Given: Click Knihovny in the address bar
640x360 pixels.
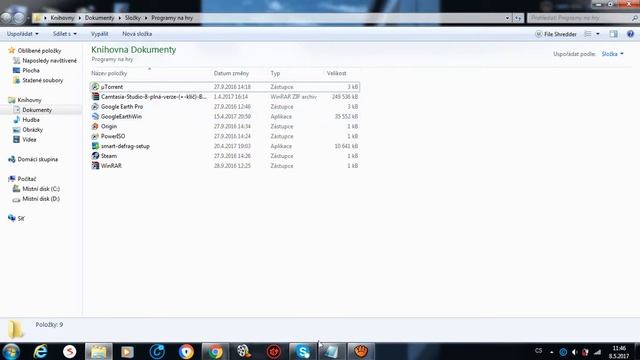Looking at the screenshot, I should [62, 18].
